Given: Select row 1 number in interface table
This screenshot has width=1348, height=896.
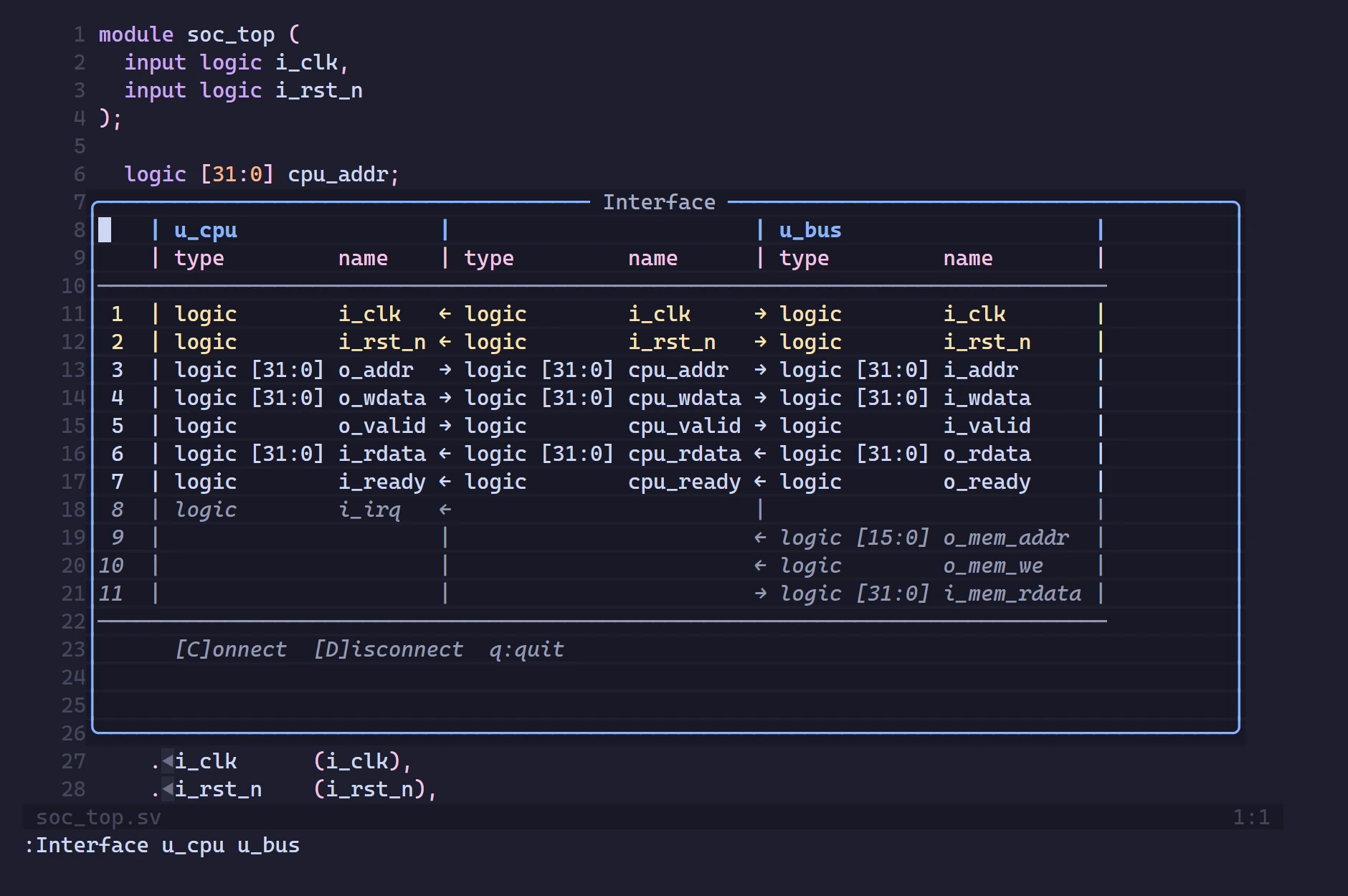Looking at the screenshot, I should tap(117, 314).
